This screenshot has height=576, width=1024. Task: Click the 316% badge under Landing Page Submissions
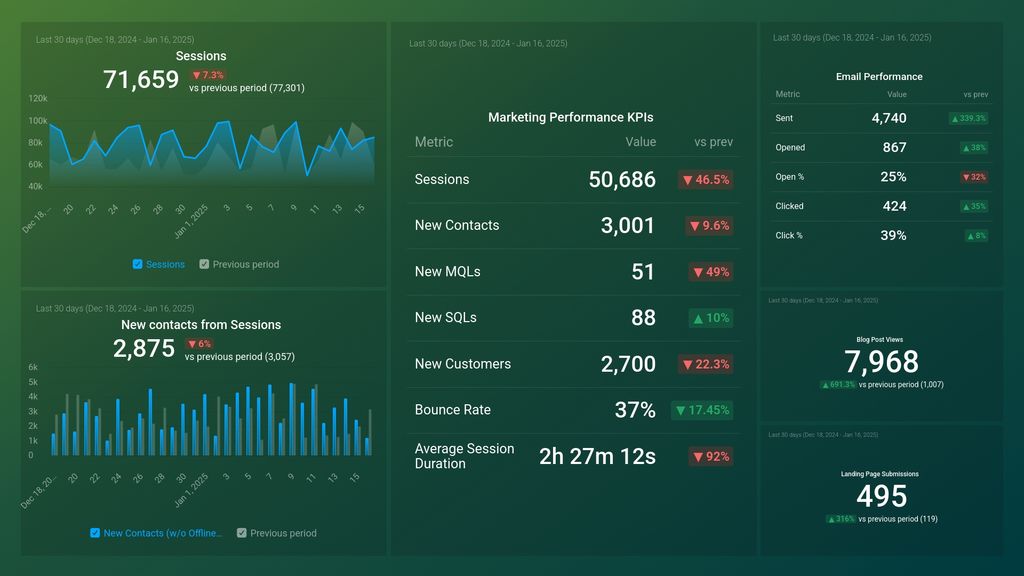click(x=841, y=519)
